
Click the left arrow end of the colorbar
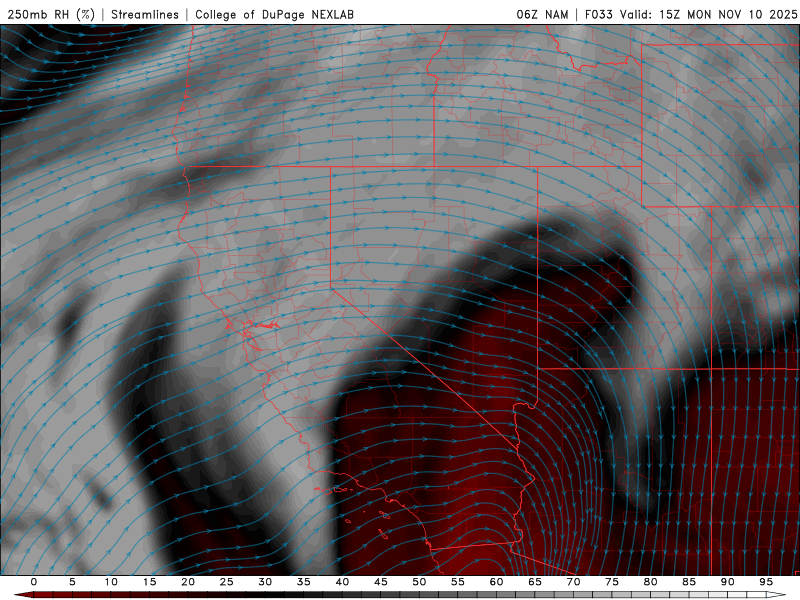click(23, 595)
